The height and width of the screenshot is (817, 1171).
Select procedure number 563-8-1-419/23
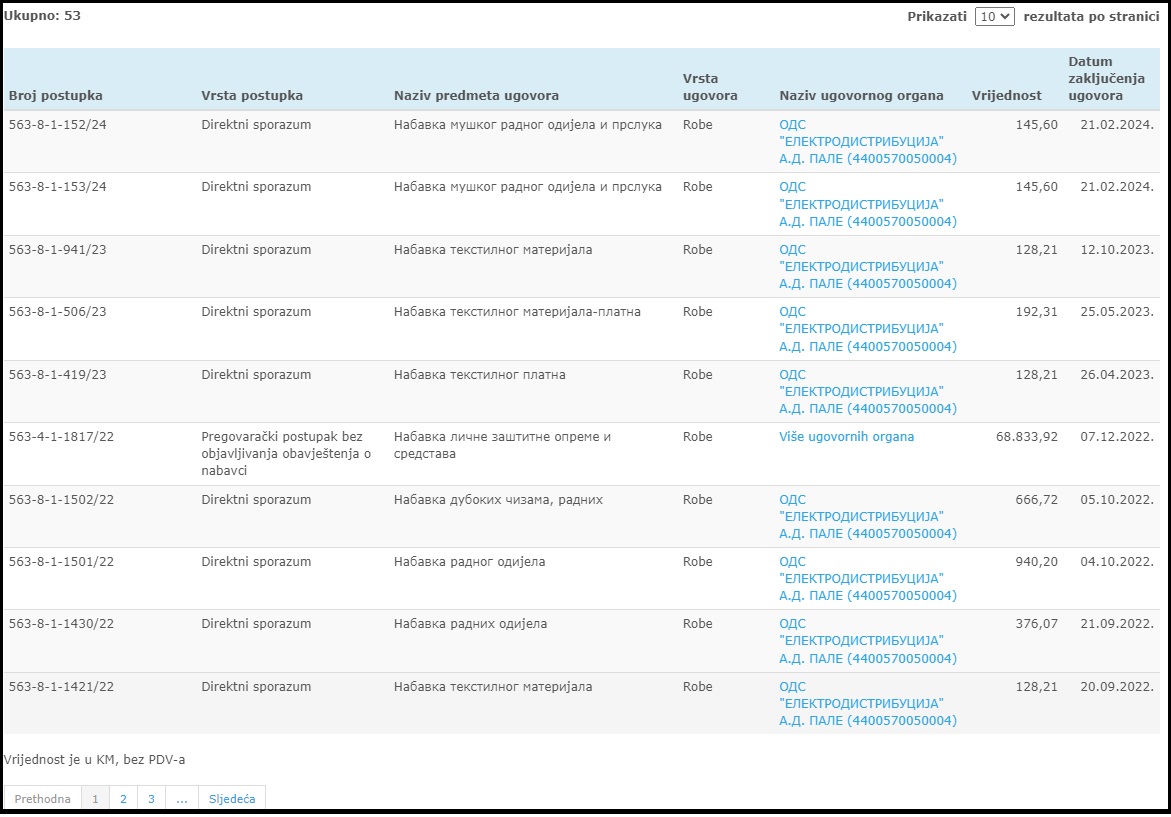[x=58, y=374]
